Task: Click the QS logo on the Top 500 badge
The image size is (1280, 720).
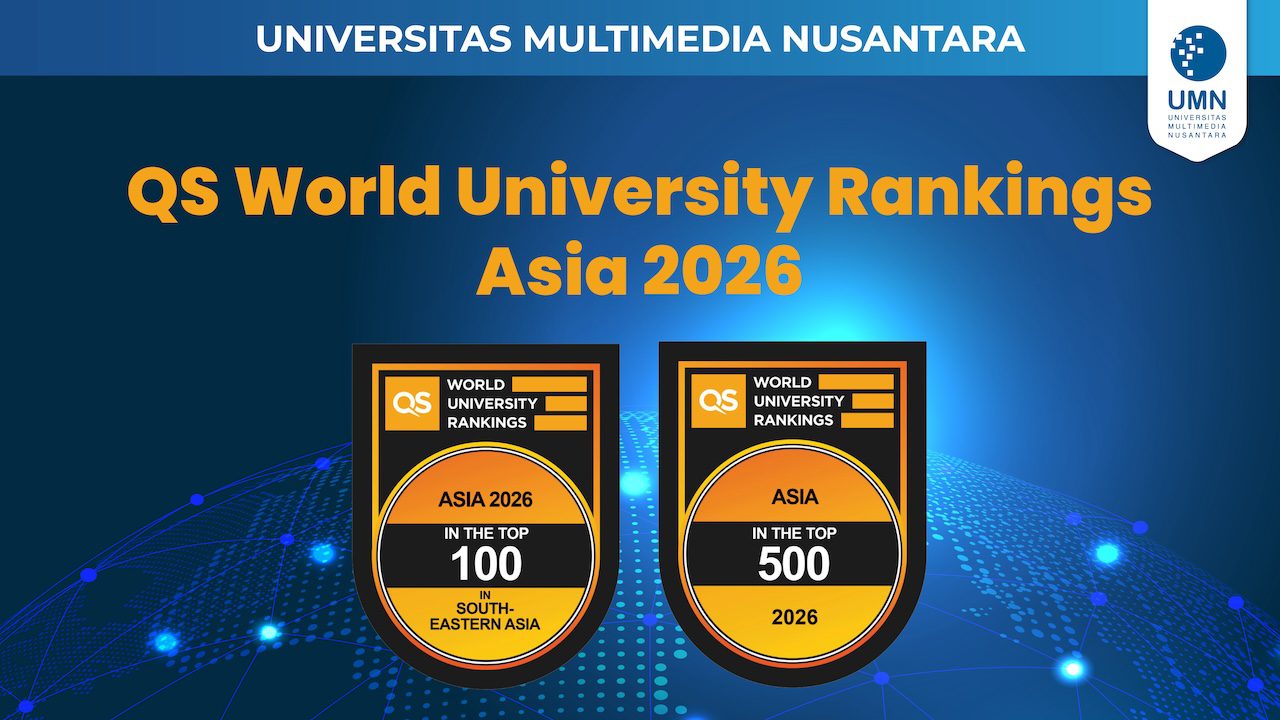Action: pyautogui.click(x=719, y=402)
